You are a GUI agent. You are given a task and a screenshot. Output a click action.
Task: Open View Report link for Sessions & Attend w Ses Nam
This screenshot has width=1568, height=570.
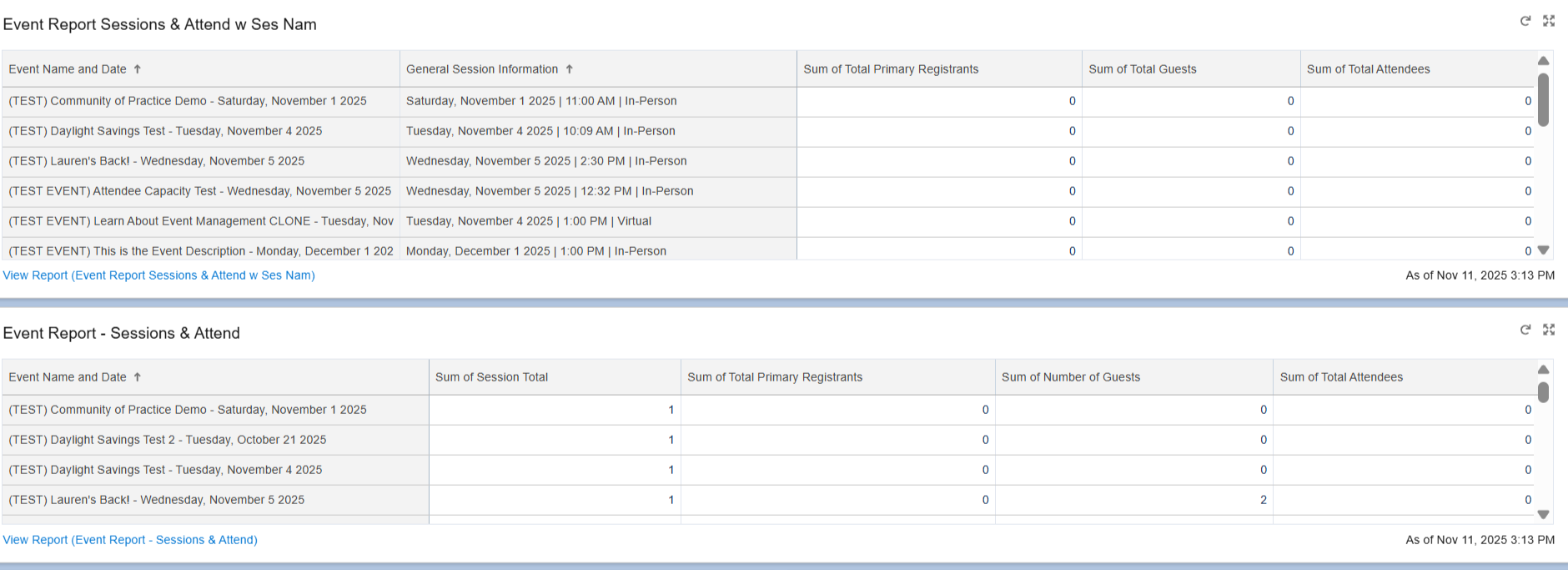coord(158,275)
